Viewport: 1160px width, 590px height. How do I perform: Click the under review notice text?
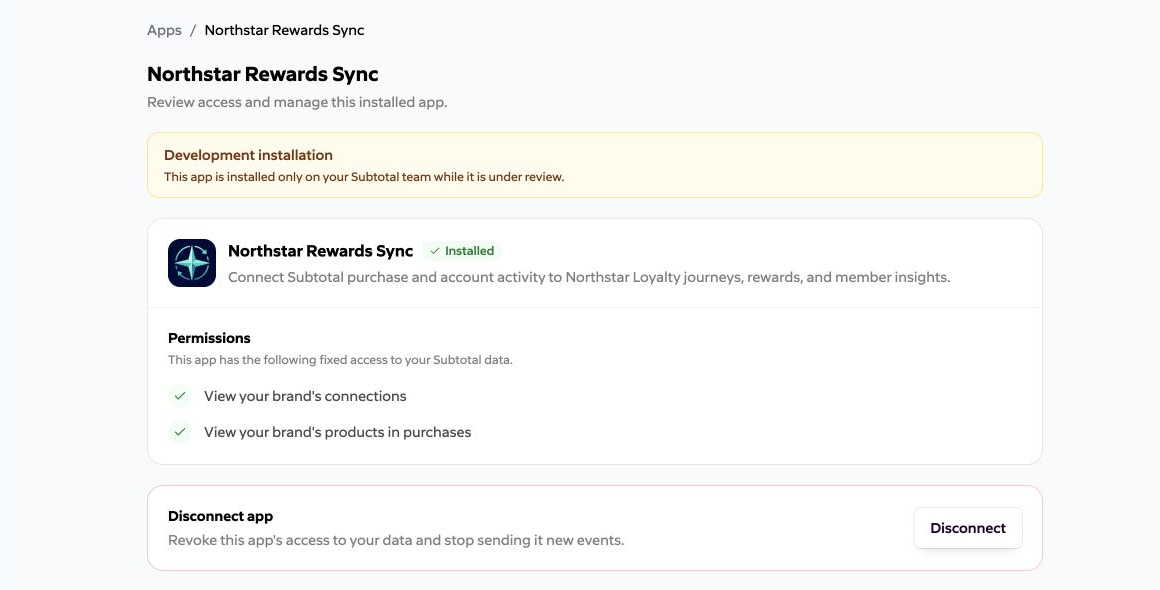coord(364,177)
